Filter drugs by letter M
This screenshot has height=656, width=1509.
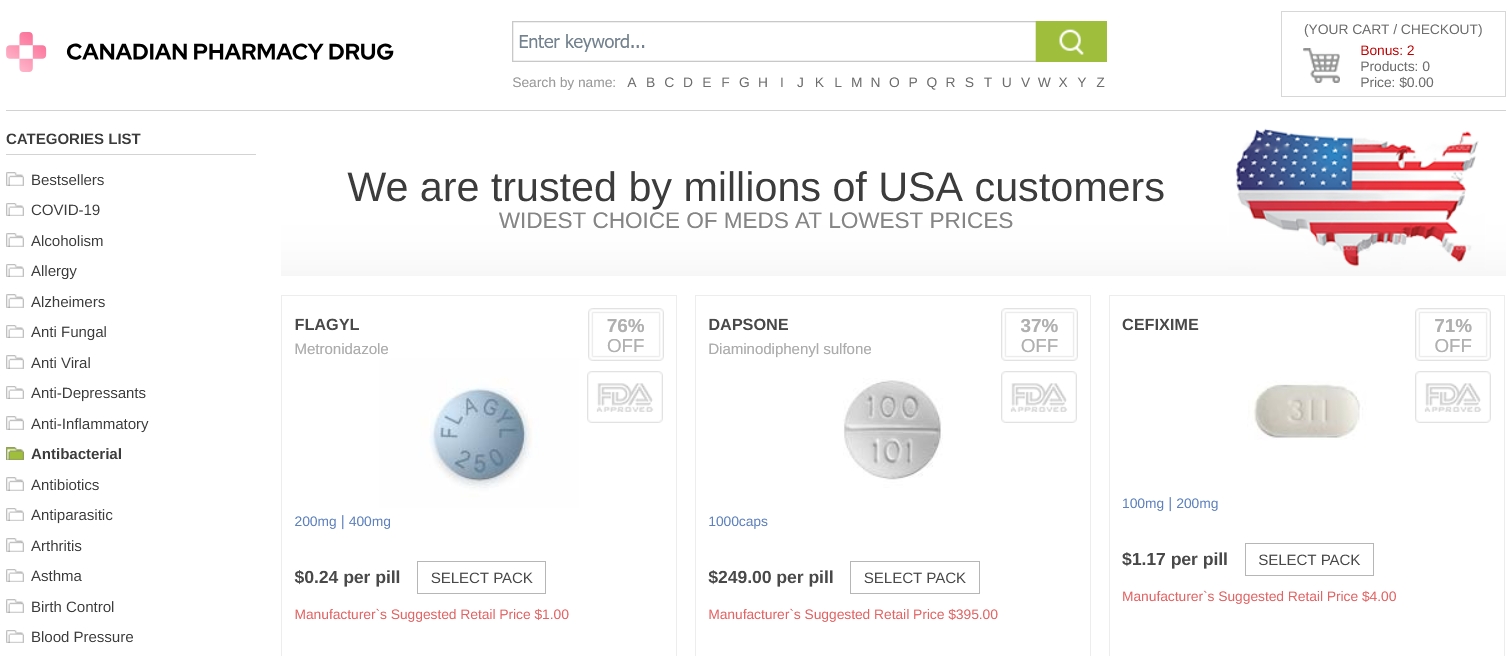[x=856, y=82]
